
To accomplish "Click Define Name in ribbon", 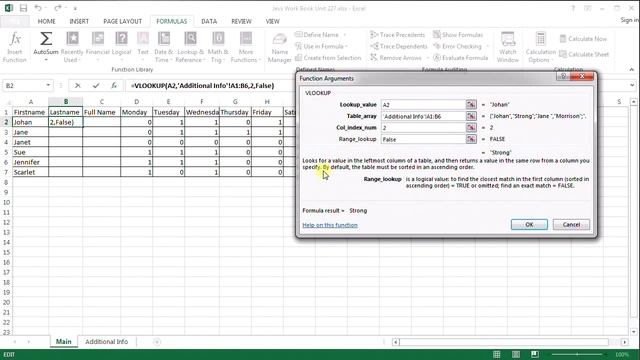I will pos(320,35).
